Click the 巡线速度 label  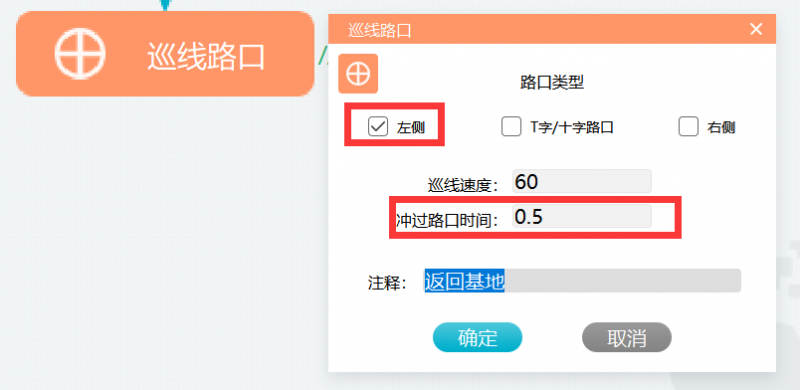point(463,185)
